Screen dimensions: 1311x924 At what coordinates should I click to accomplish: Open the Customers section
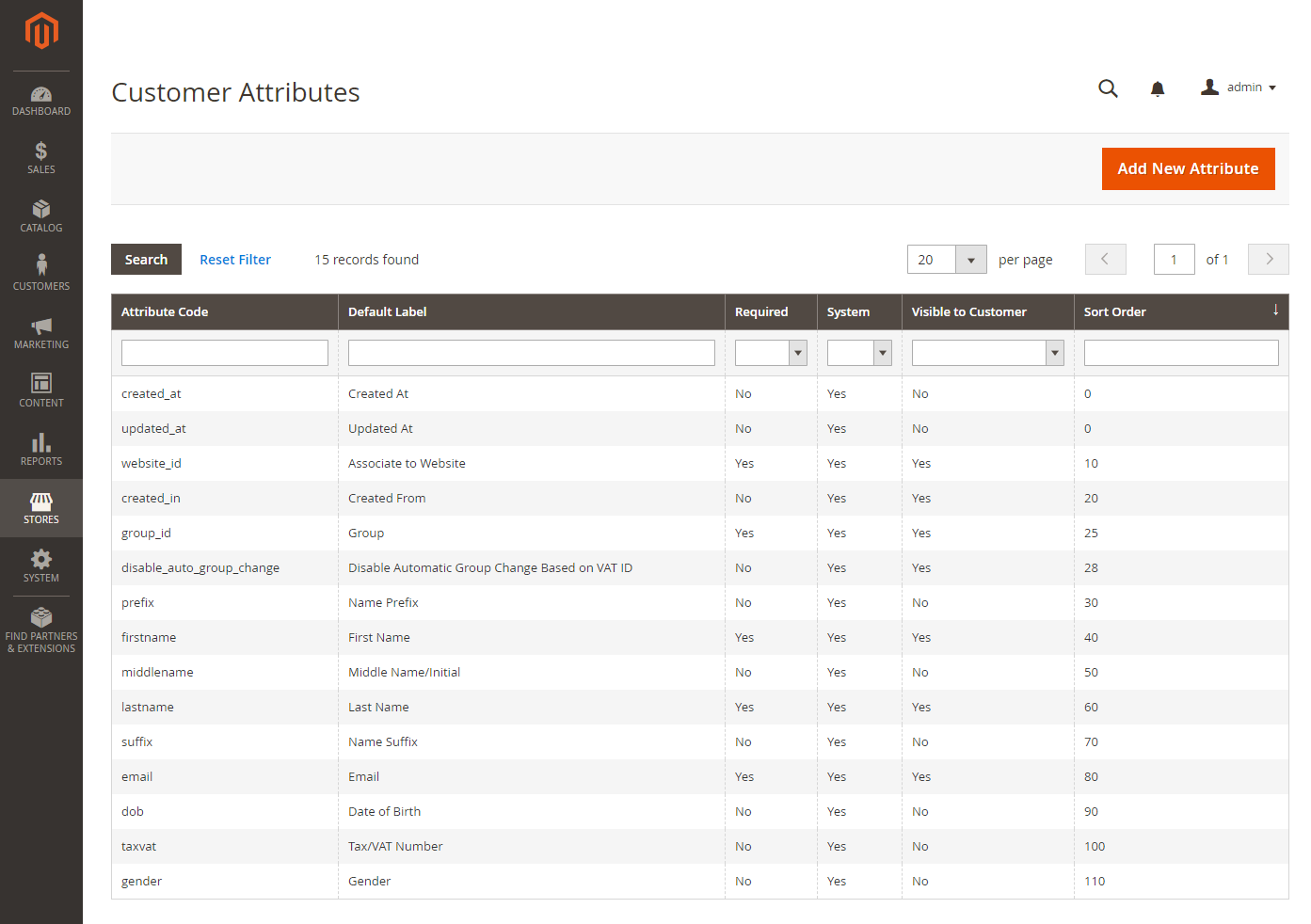point(40,273)
